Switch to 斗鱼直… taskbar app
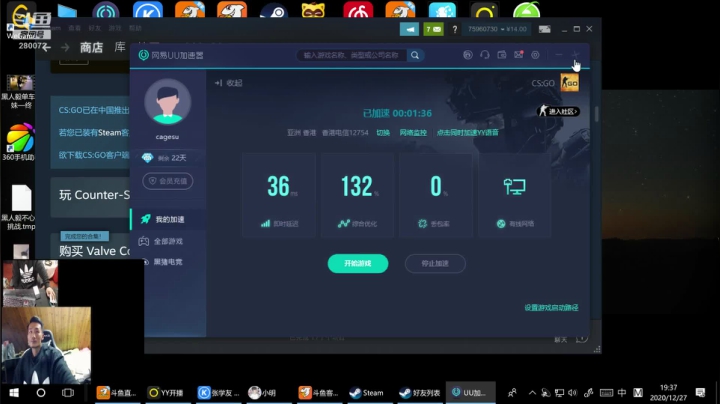The width and height of the screenshot is (720, 404). pyautogui.click(x=118, y=393)
